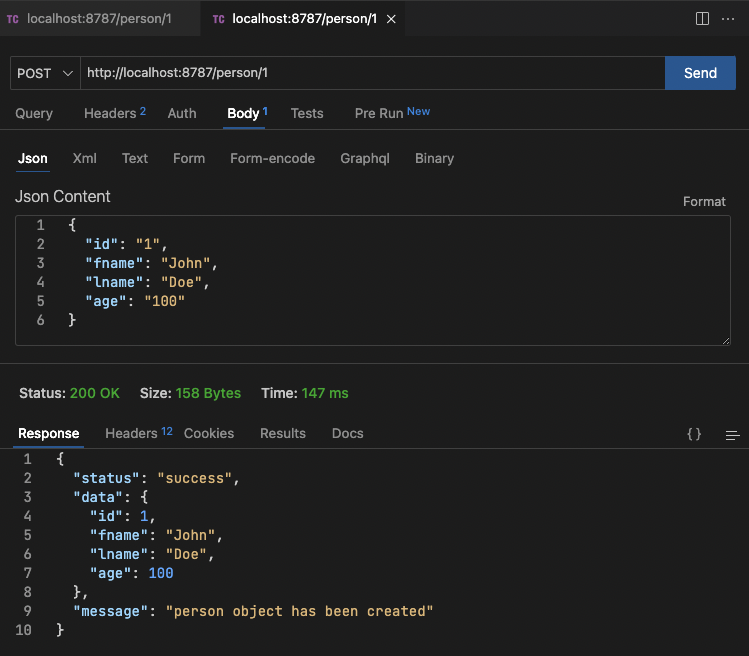Choose the Form-encode body type
This screenshot has width=749, height=656.
click(272, 158)
